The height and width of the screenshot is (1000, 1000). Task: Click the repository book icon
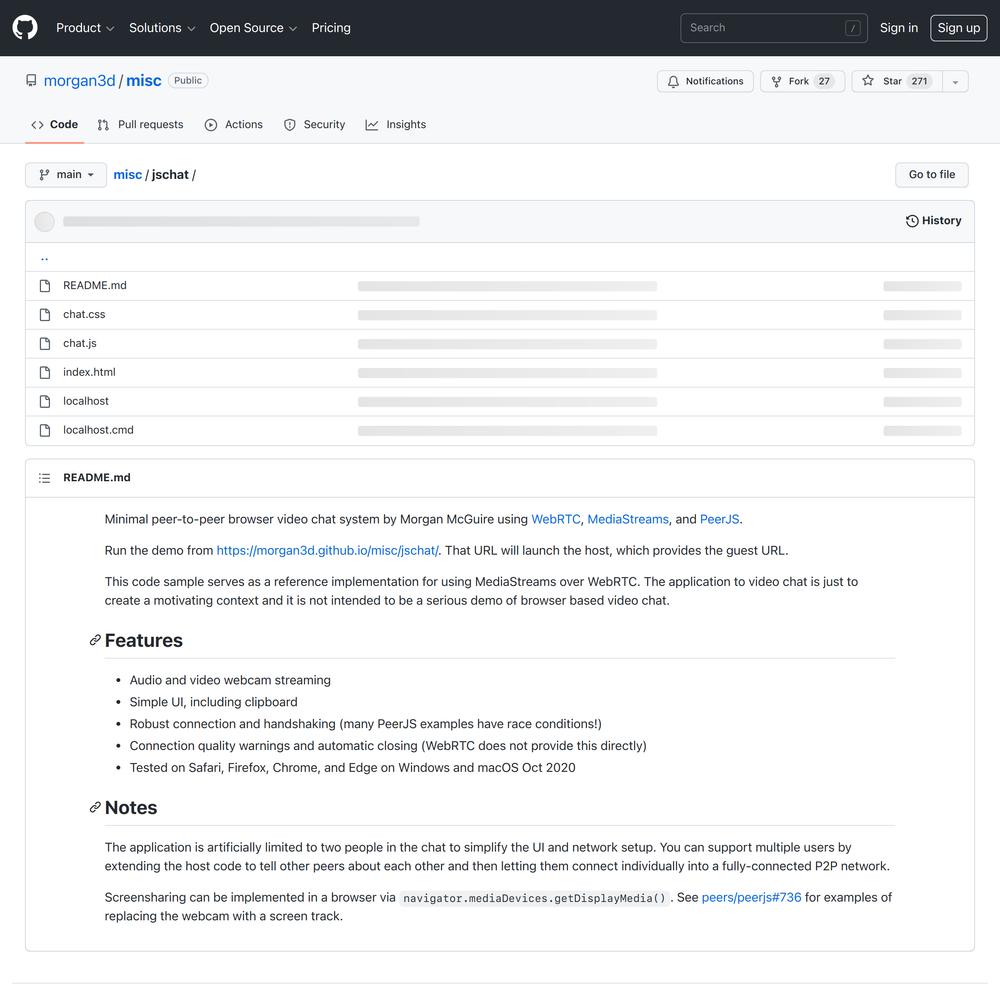[31, 80]
